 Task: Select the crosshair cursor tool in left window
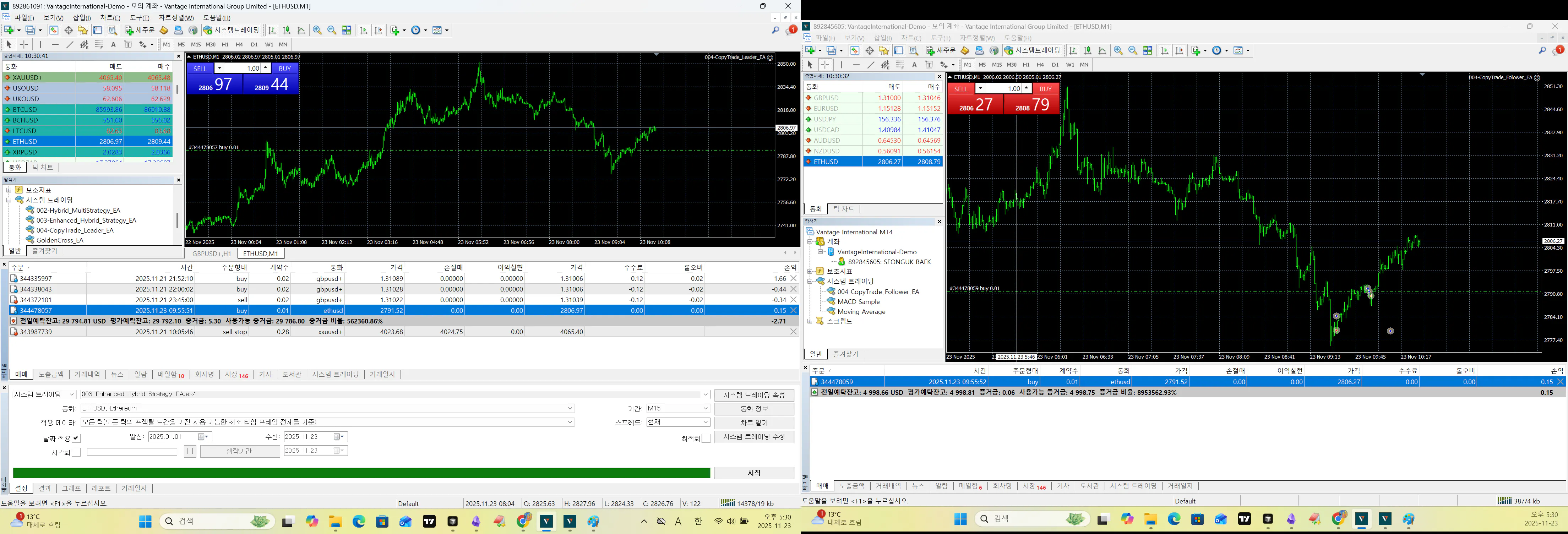24,44
